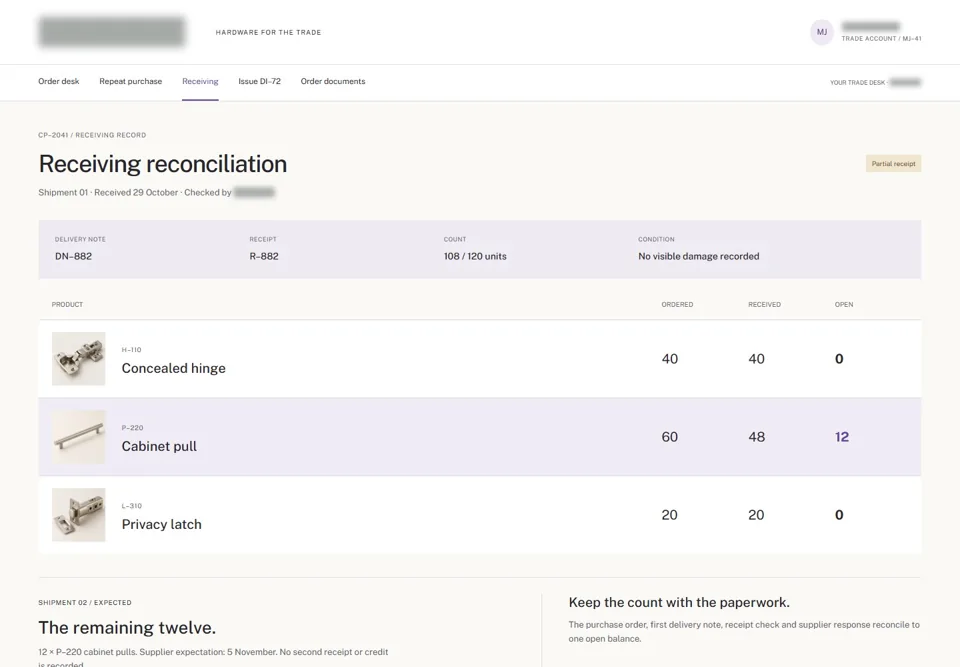
Task: Open the Concealed hinge product thumbnail
Action: point(78,359)
